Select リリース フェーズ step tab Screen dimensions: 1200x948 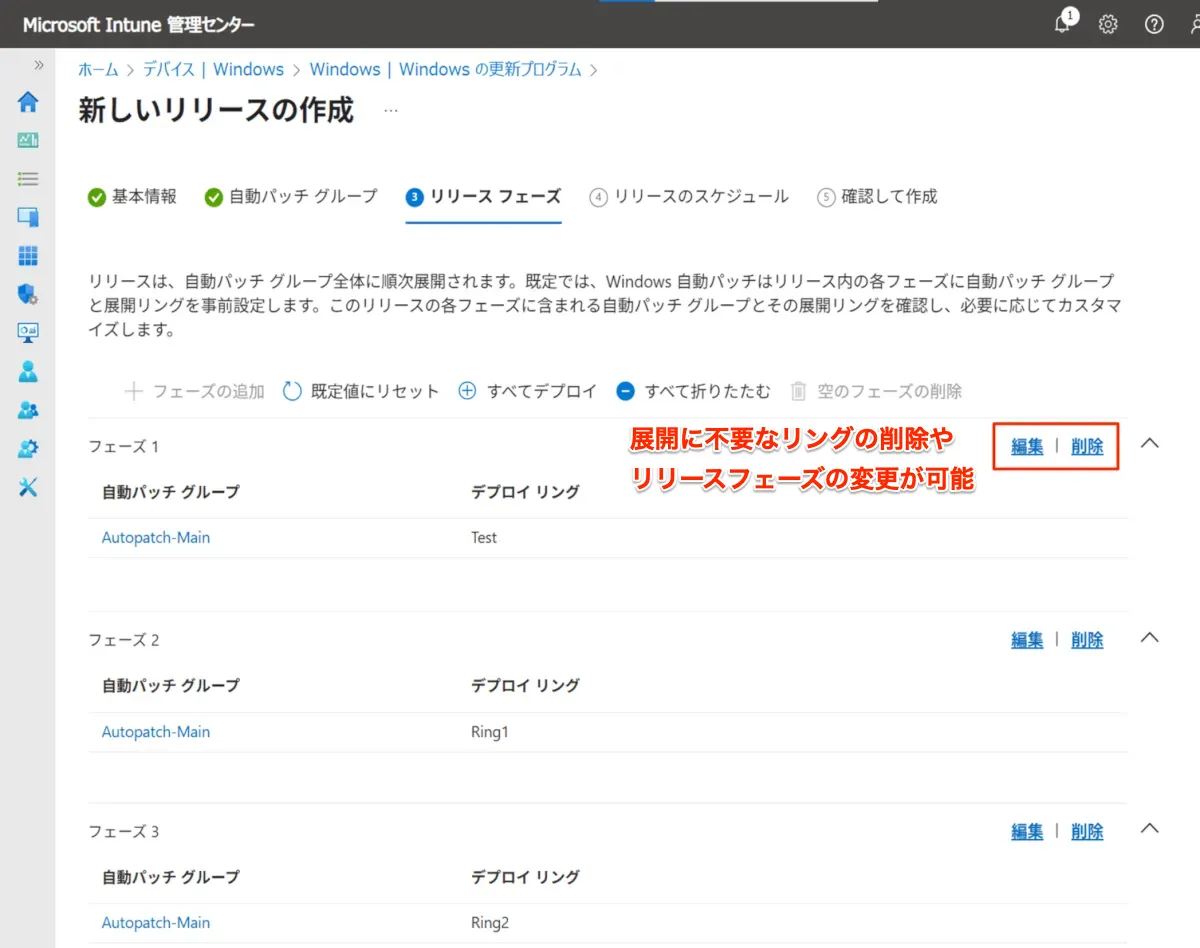click(x=483, y=197)
